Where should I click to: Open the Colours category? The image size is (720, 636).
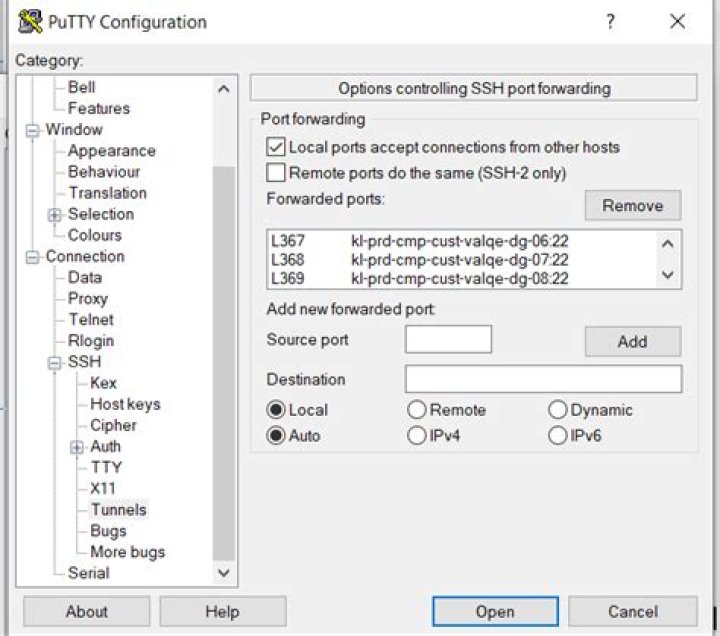click(95, 235)
